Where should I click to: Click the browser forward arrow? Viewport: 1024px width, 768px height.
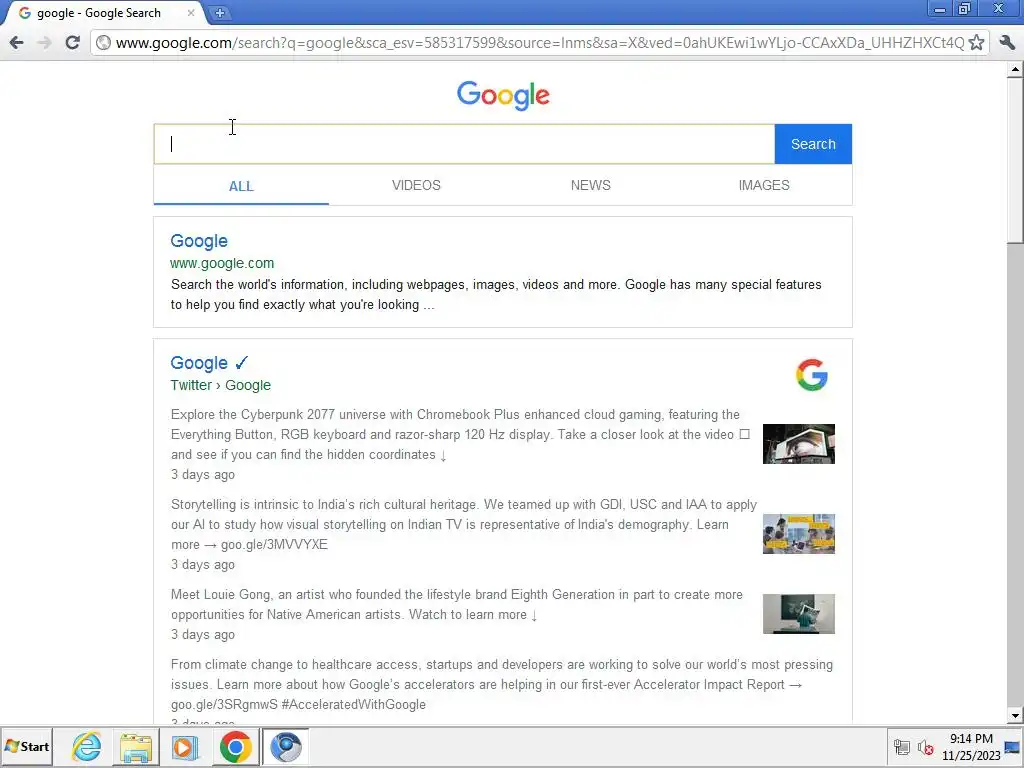(x=44, y=42)
